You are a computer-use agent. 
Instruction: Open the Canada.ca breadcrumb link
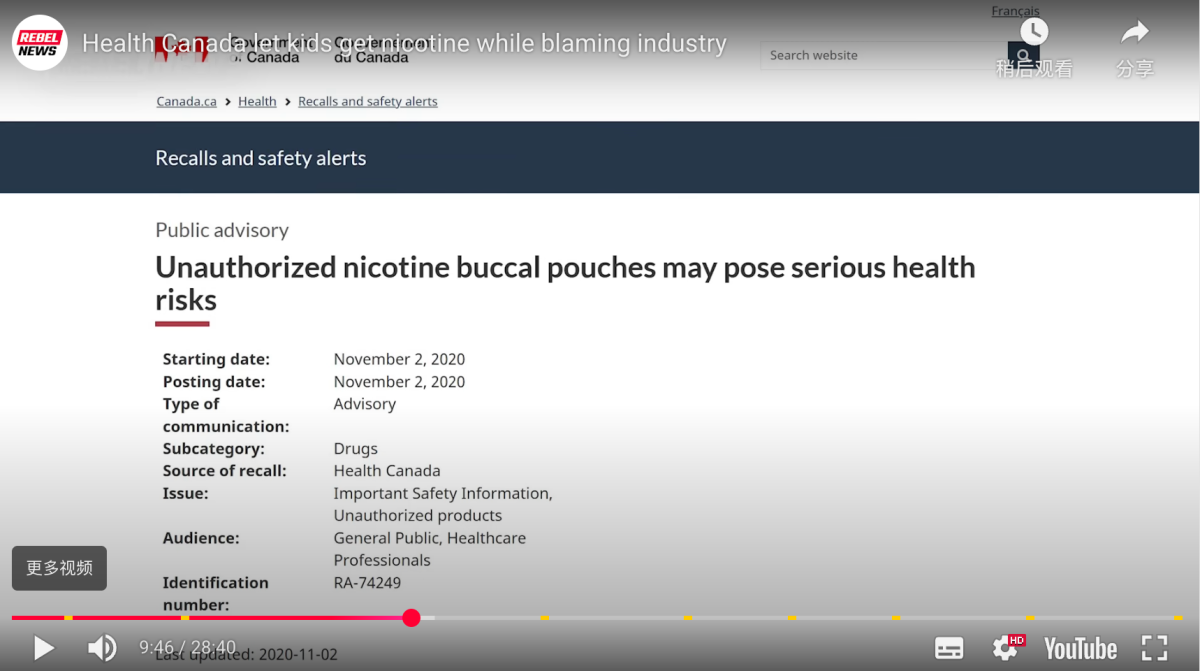click(x=186, y=102)
